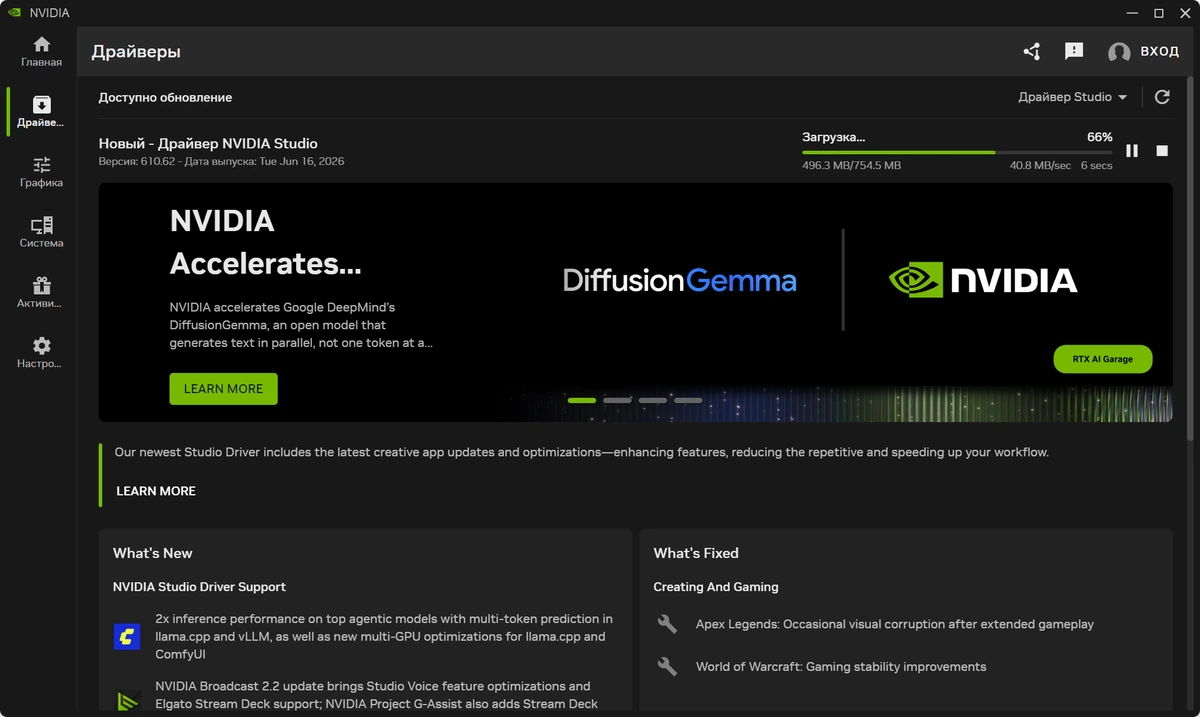Click the 496.3 MB/754.5 MB value
This screenshot has height=717, width=1200.
tap(851, 166)
